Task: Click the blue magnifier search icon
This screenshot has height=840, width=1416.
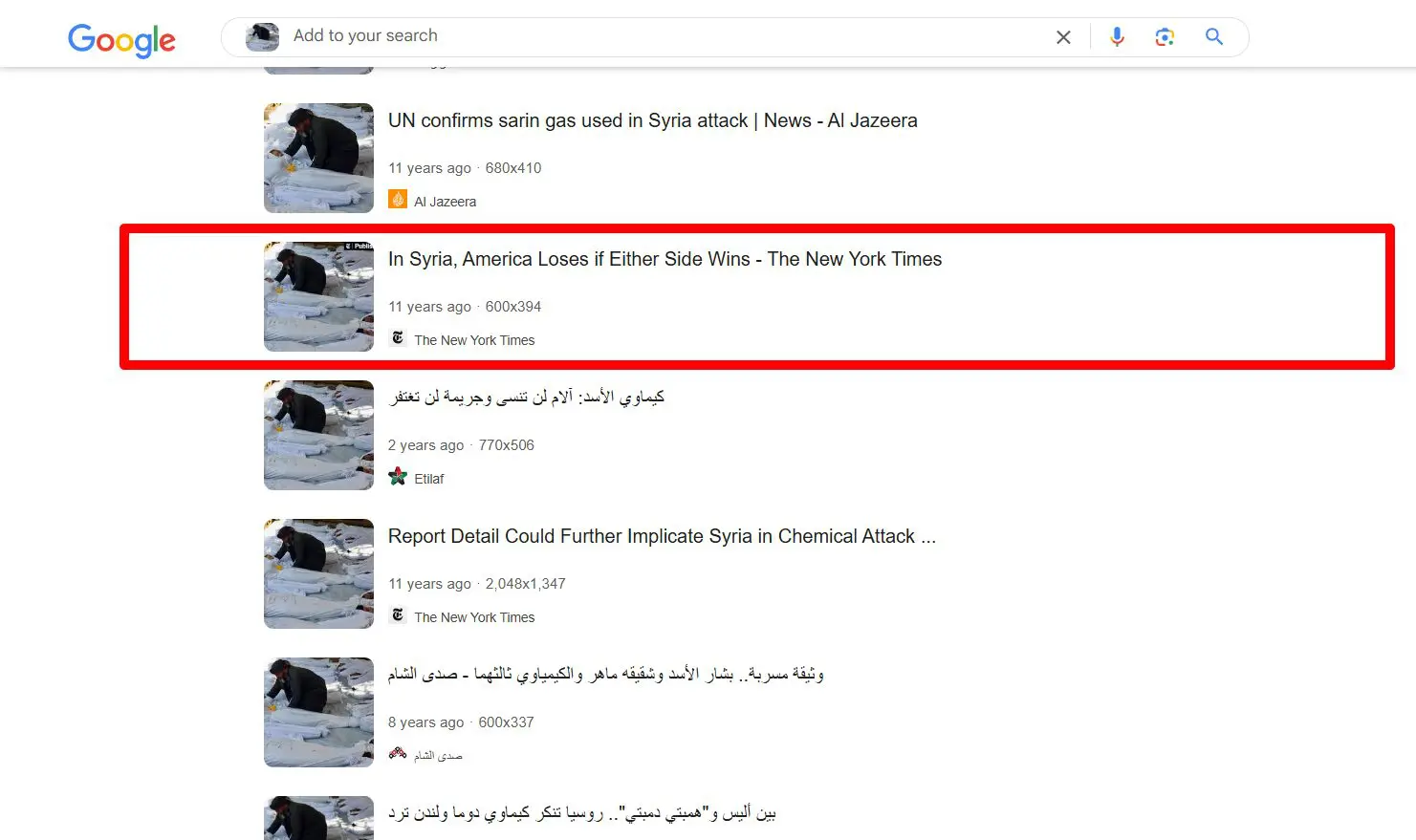Action: [1214, 36]
